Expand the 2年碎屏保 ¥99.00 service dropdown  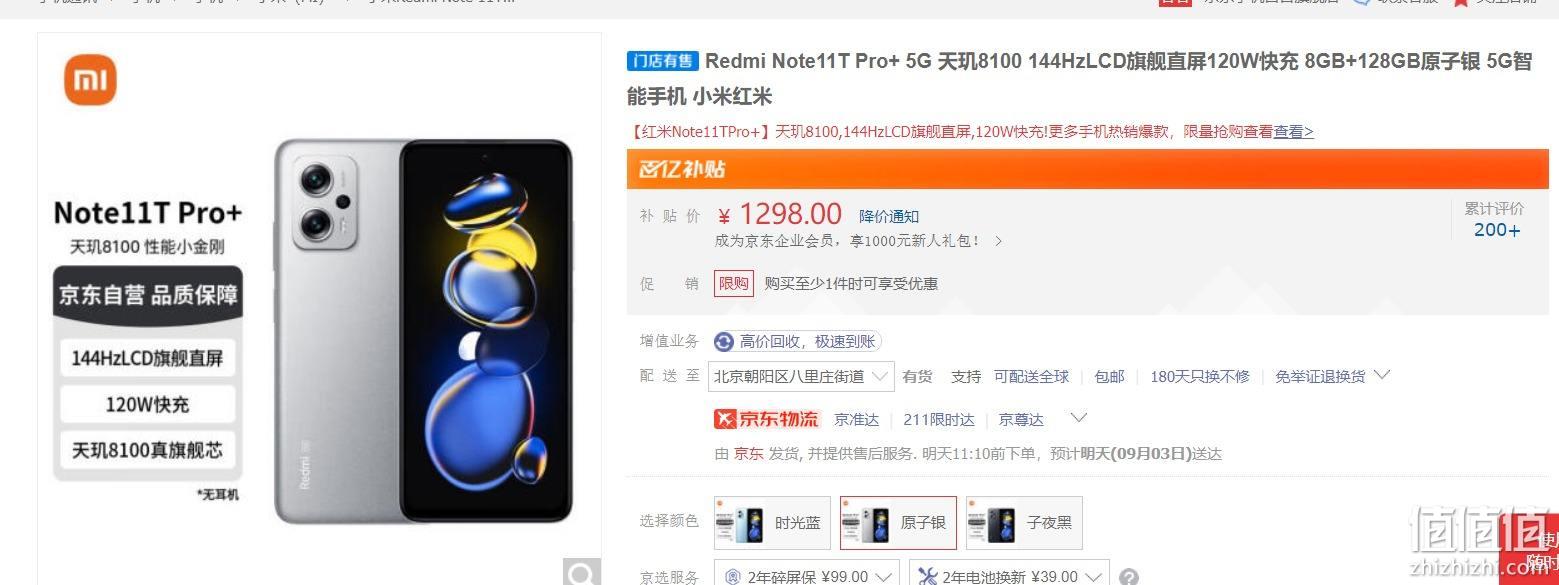pos(807,577)
